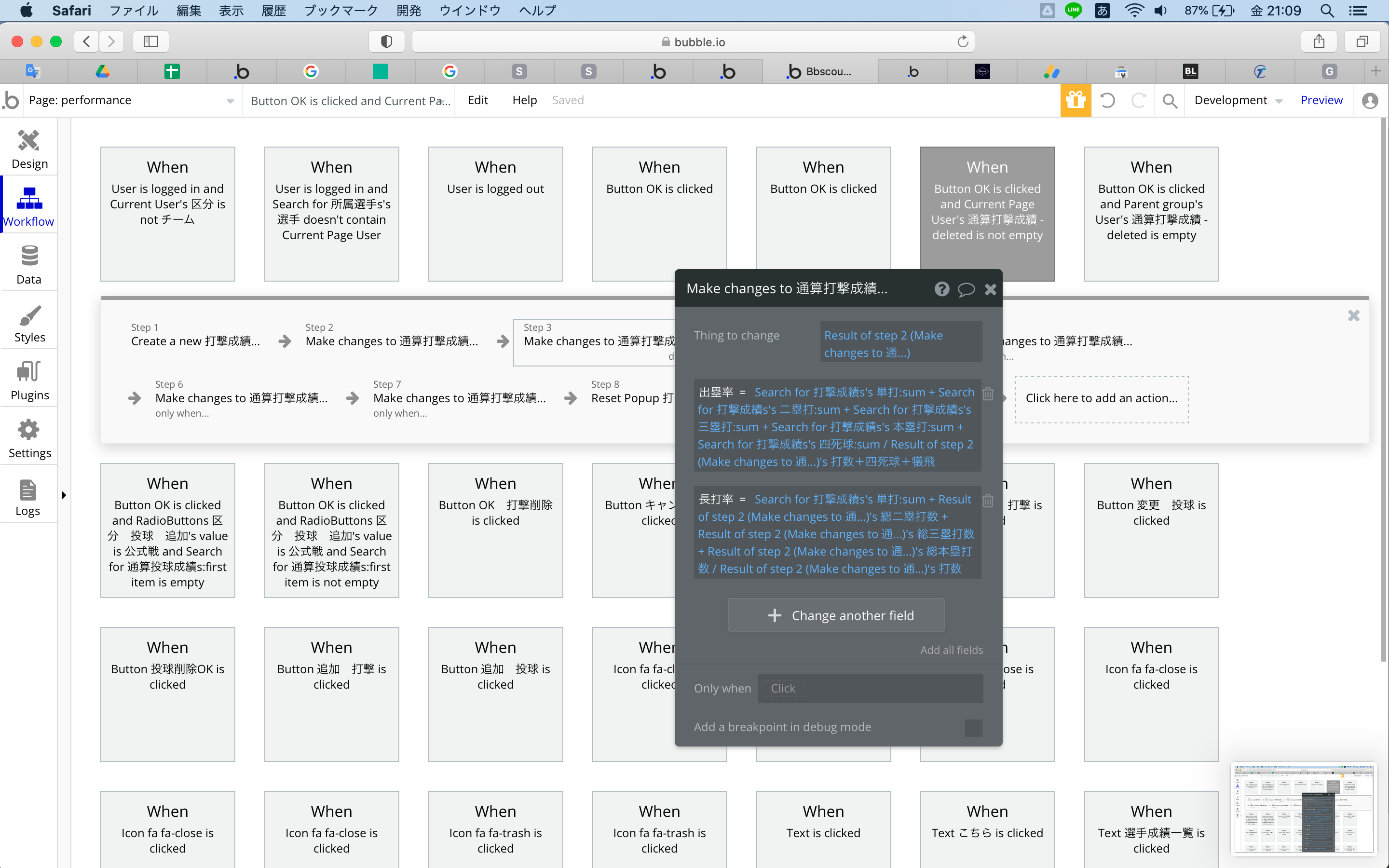Click the workflow minimap thumbnail

[1304, 808]
